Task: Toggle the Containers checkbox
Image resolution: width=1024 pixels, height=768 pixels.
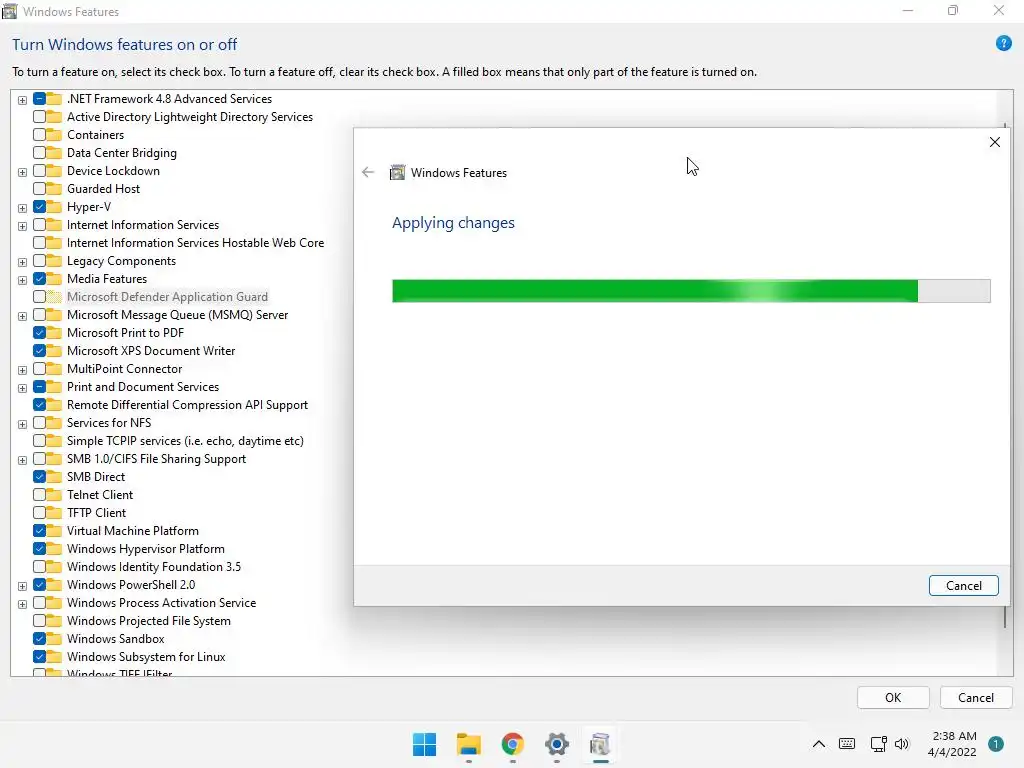Action: [39, 135]
